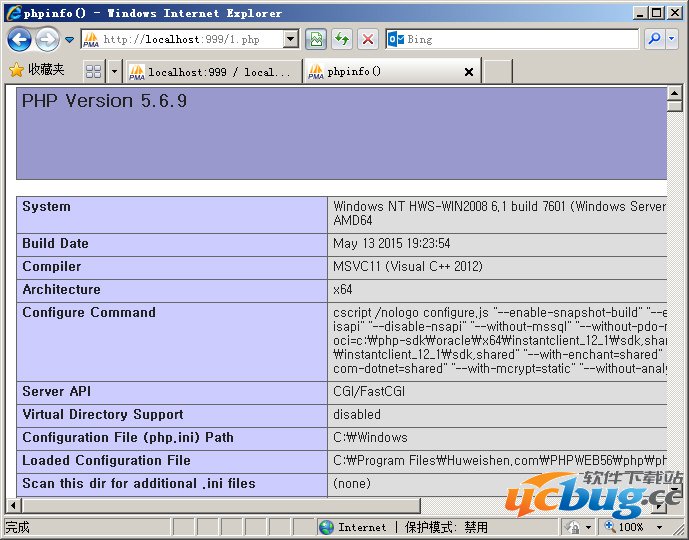Expand the tab list dropdown arrow
Viewport: 689px width, 540px height.
(114, 71)
